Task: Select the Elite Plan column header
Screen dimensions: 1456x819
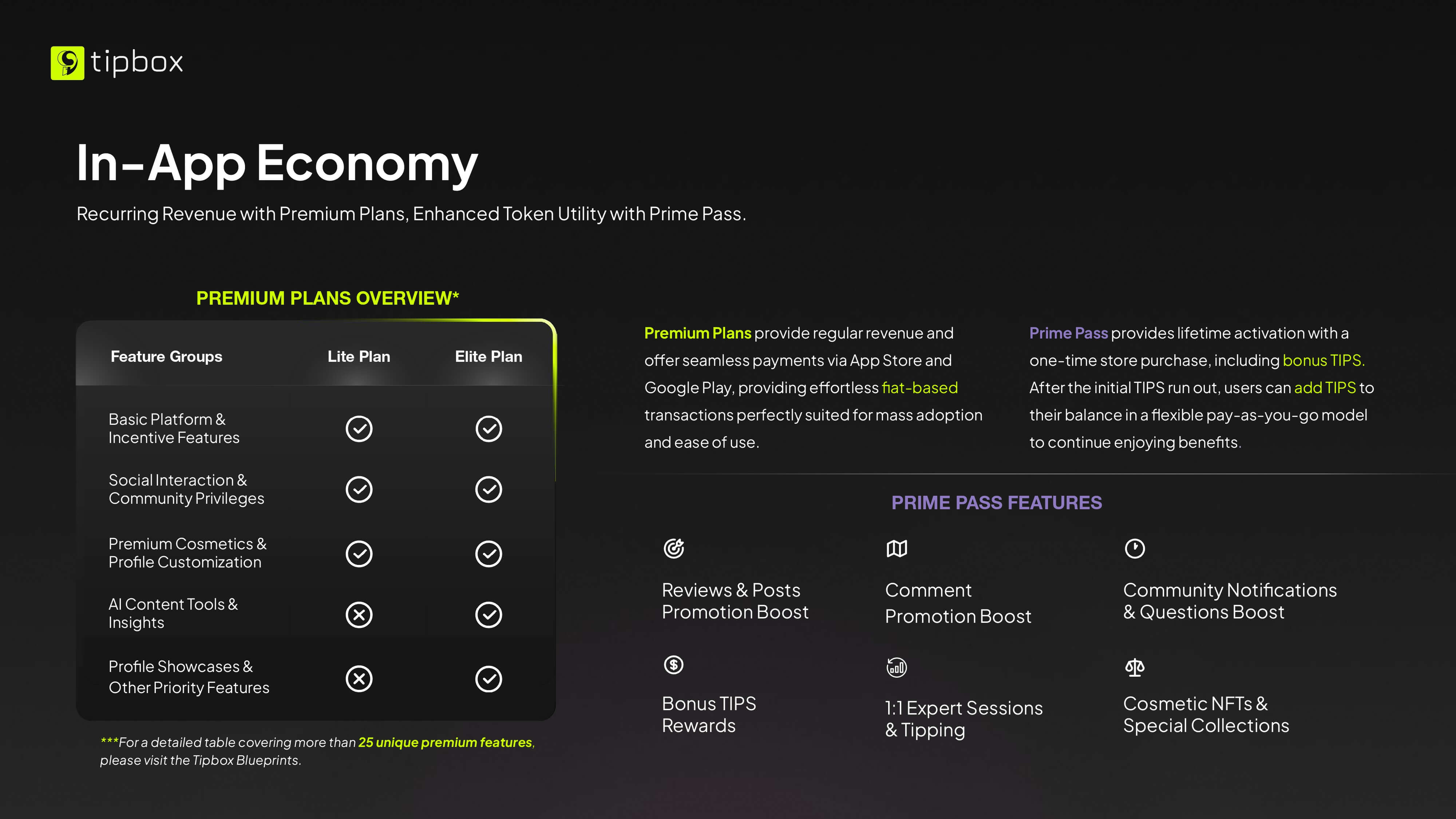Action: click(488, 357)
